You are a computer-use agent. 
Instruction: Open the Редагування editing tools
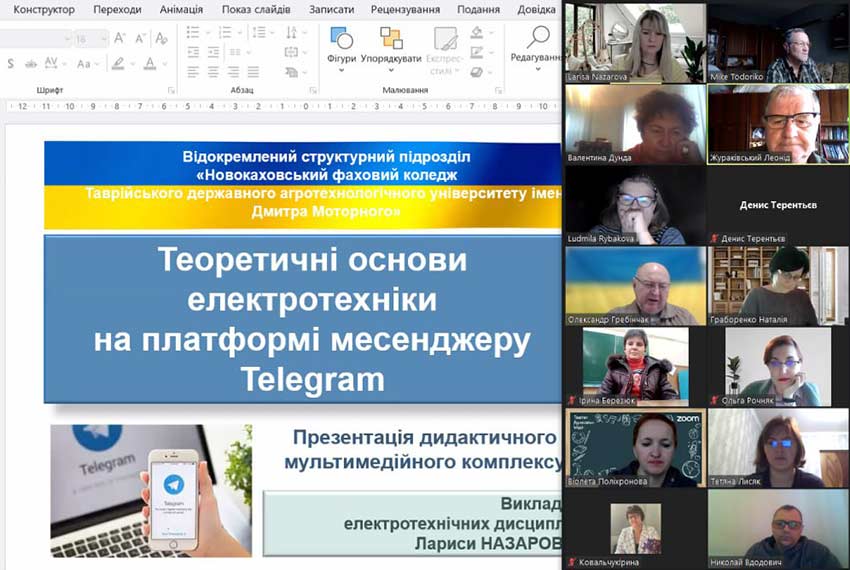click(538, 45)
